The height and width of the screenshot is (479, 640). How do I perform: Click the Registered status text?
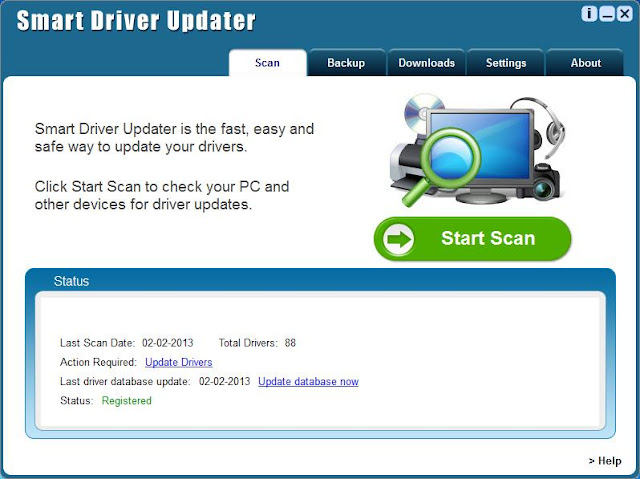[127, 401]
